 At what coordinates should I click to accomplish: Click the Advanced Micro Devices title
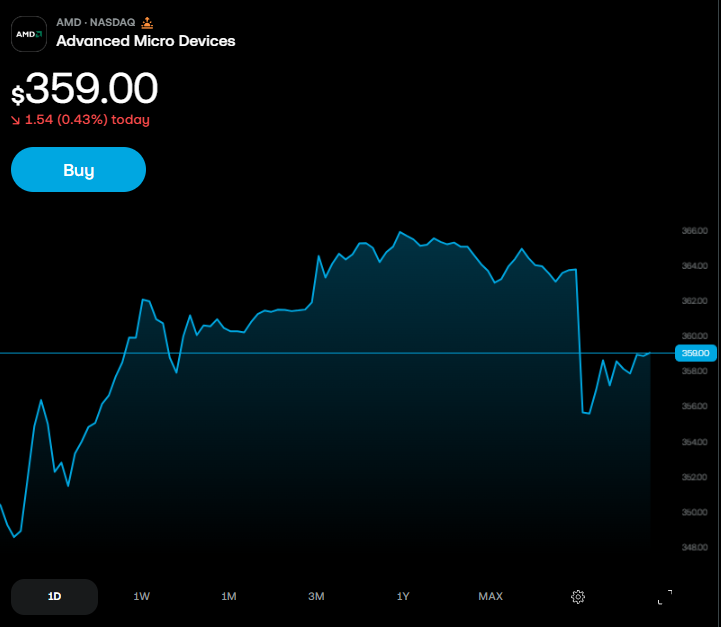point(146,41)
